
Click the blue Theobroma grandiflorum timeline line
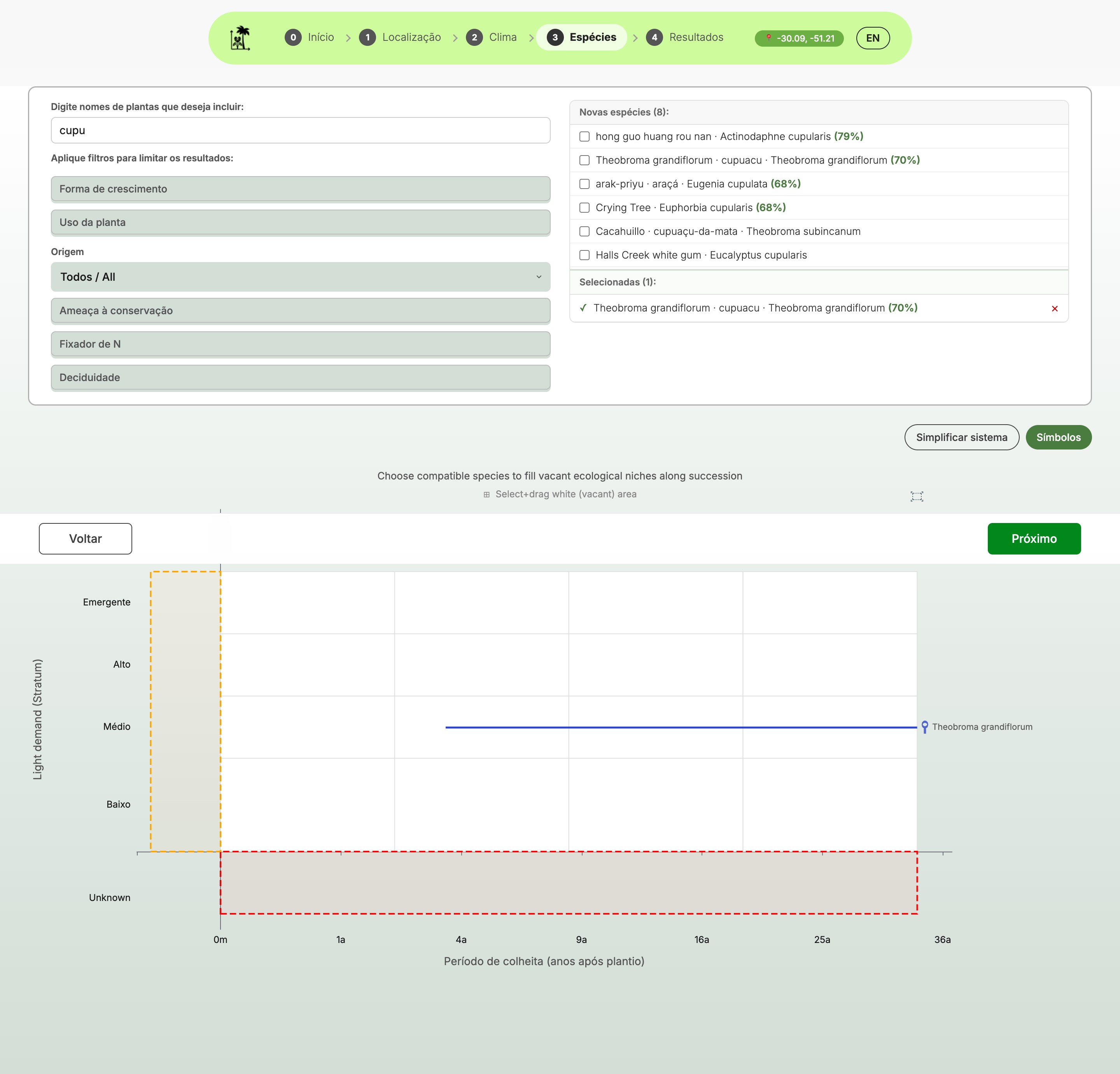tap(657, 727)
